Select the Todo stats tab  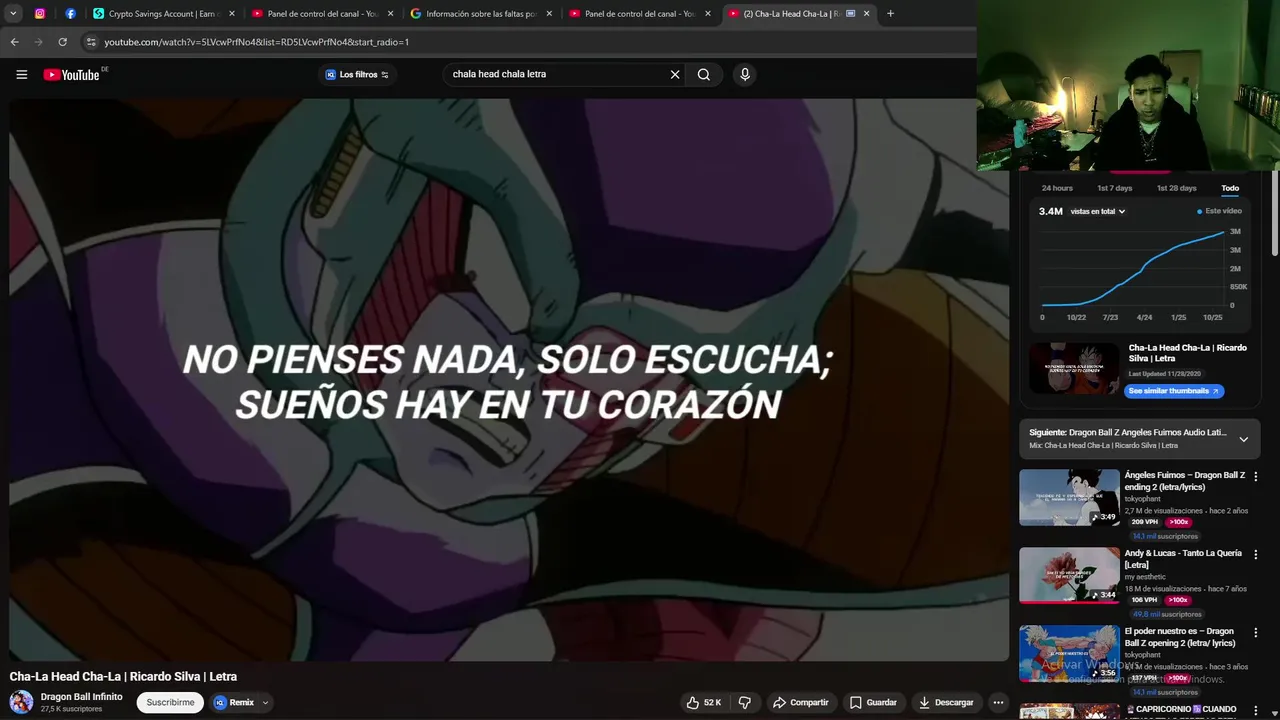pyautogui.click(x=1230, y=188)
